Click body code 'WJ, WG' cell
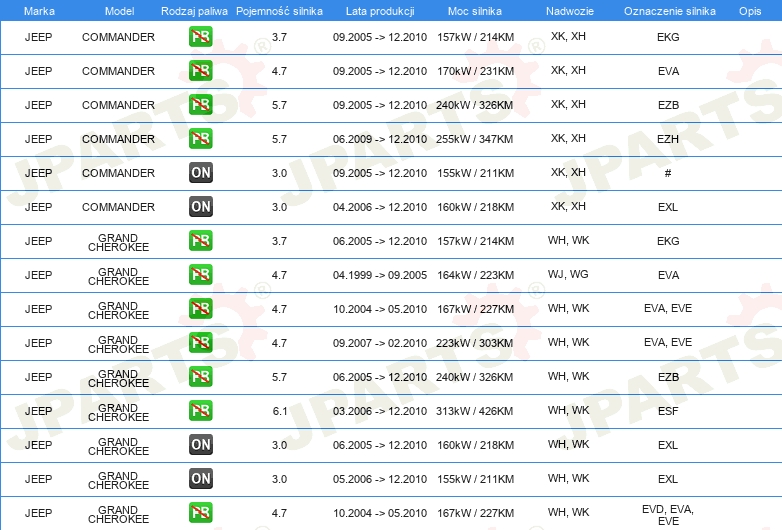782x530 pixels. tap(568, 274)
